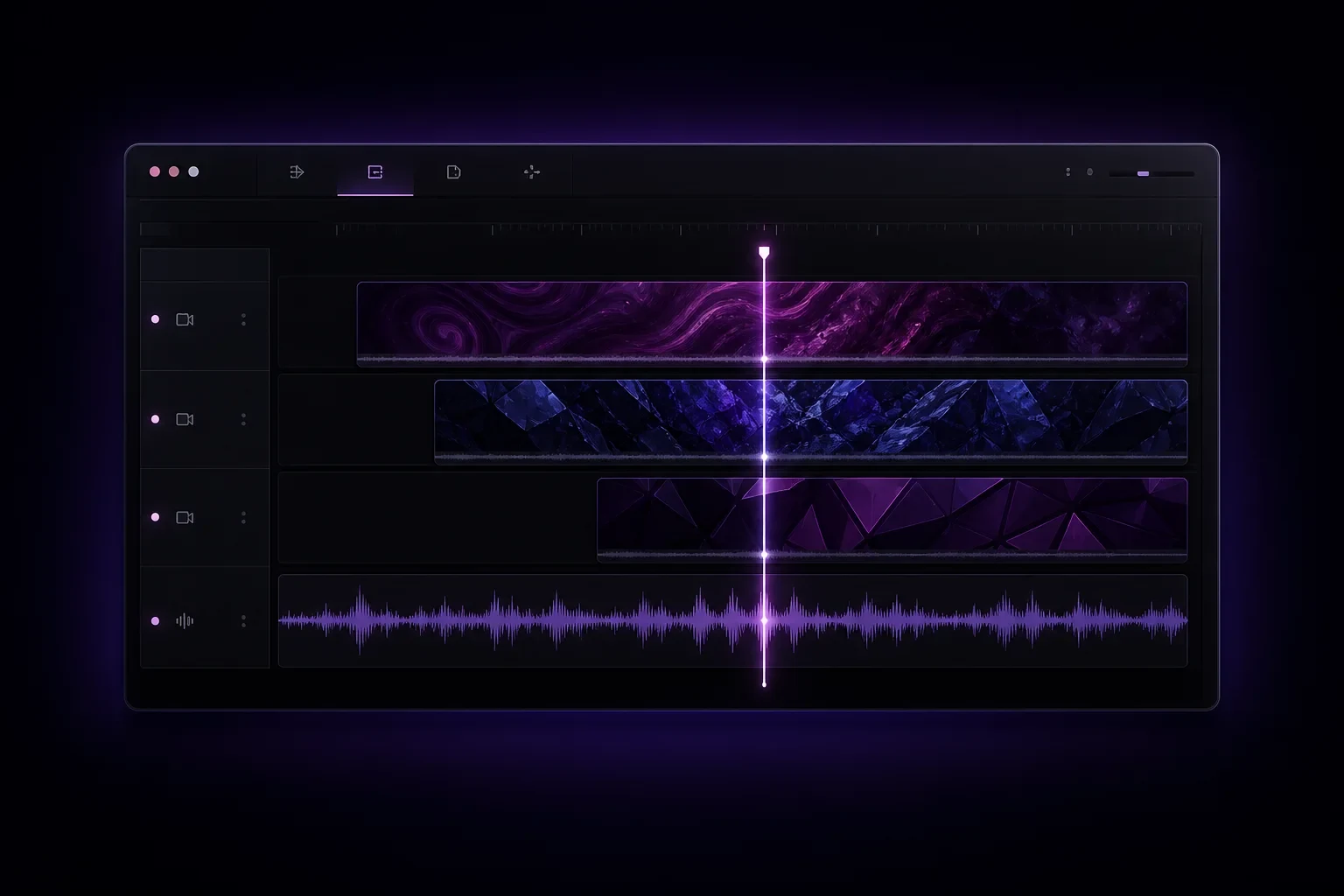Select the audio waveform clip
Viewport: 1344px width, 896px height.
(x=732, y=620)
